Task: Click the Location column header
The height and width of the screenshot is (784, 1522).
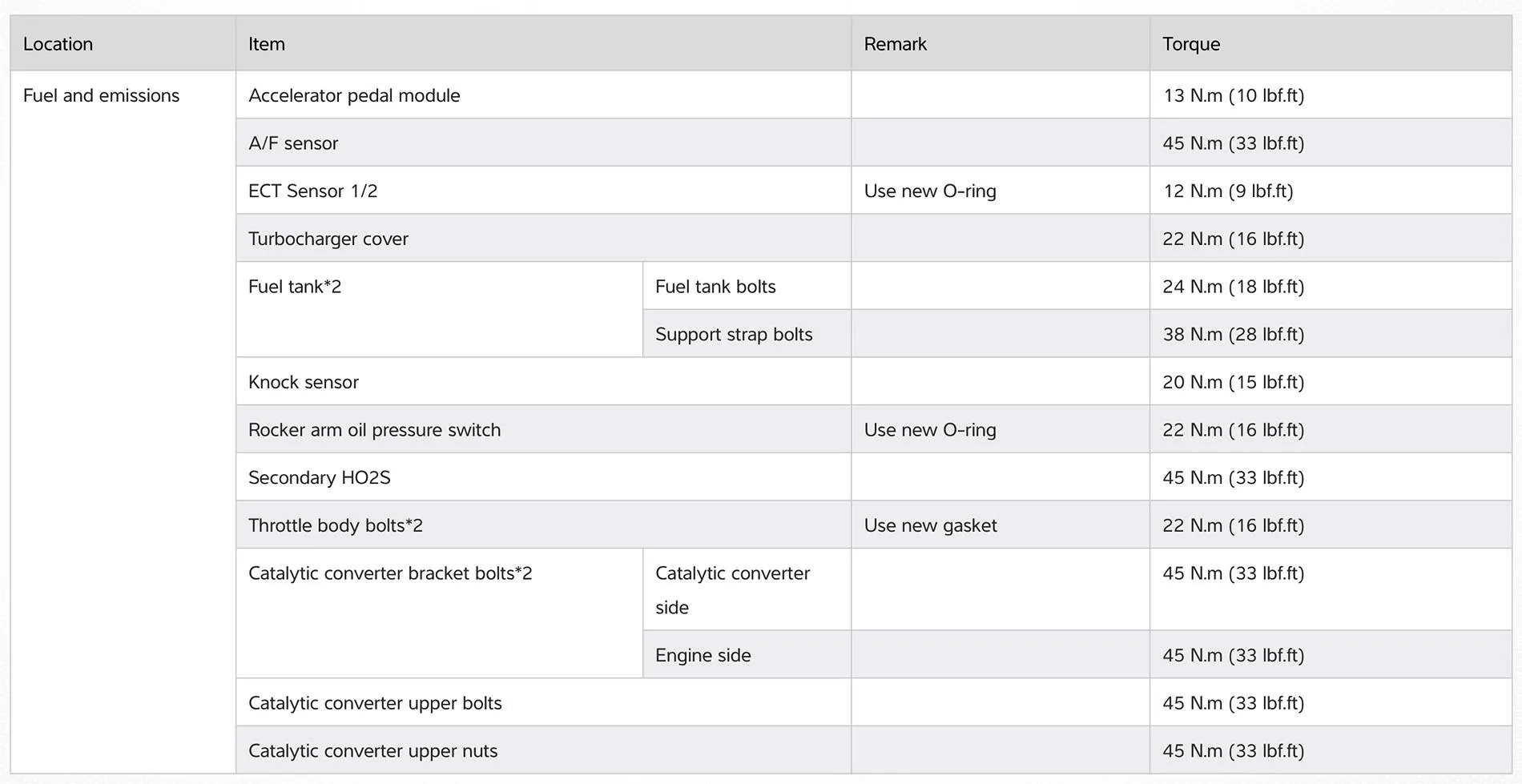Action: pos(58,44)
